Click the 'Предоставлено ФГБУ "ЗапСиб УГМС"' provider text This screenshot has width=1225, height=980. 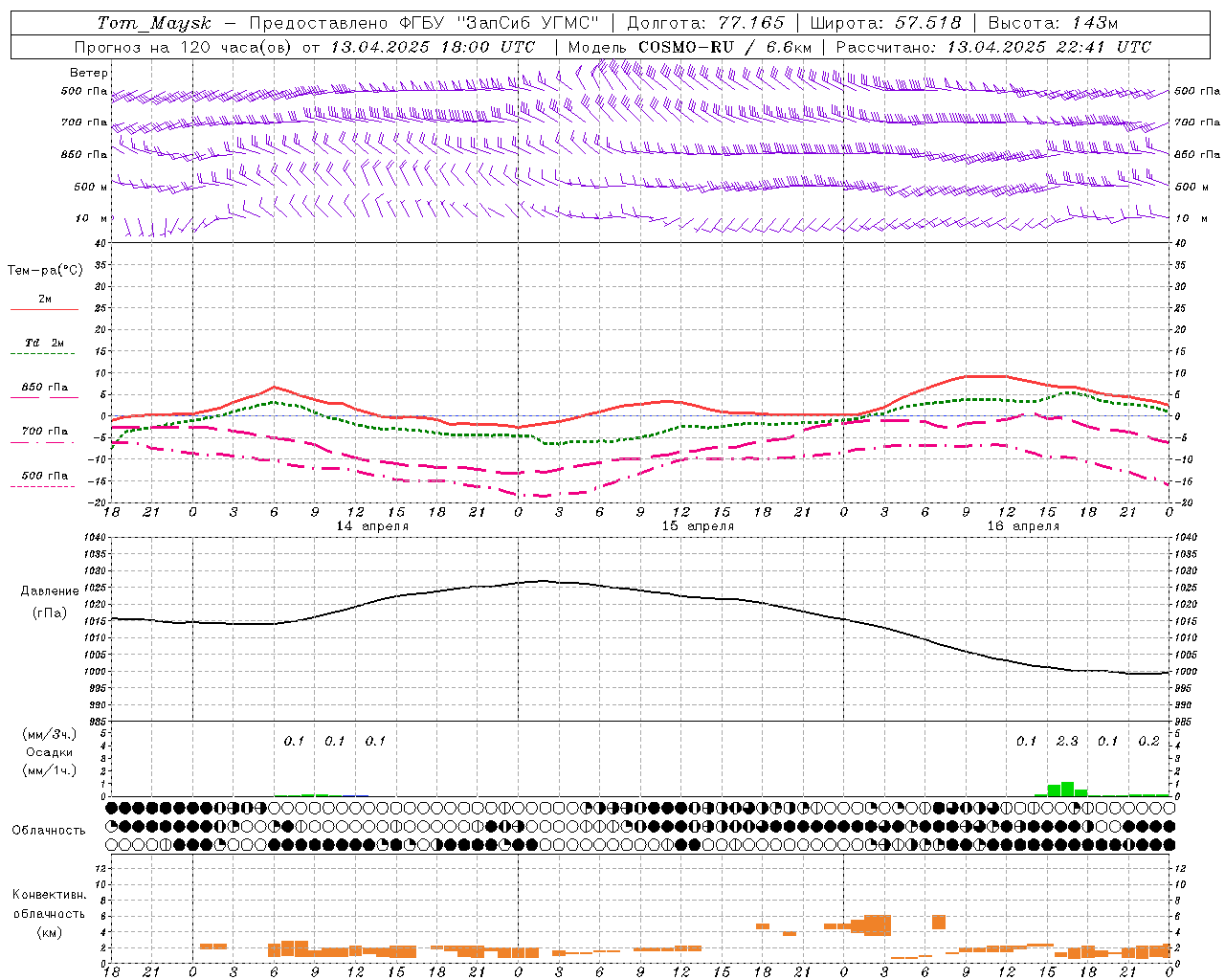[424, 23]
